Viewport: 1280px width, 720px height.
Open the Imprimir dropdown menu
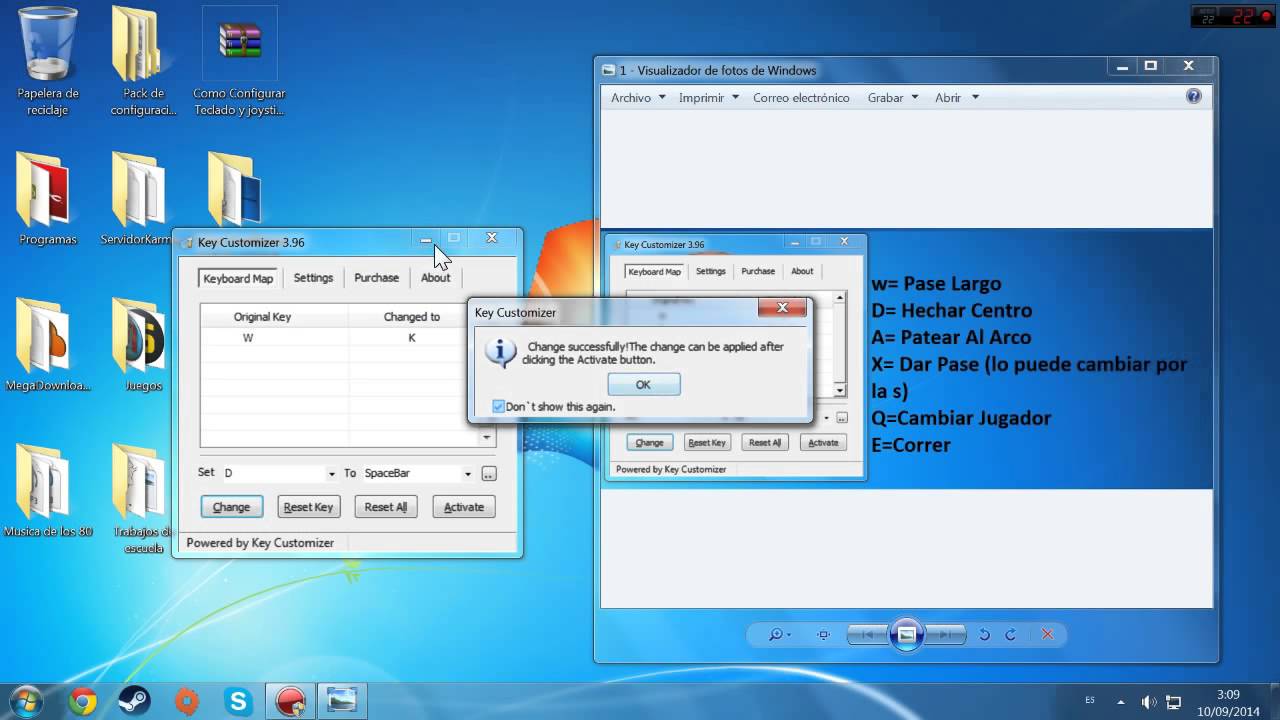pos(708,98)
